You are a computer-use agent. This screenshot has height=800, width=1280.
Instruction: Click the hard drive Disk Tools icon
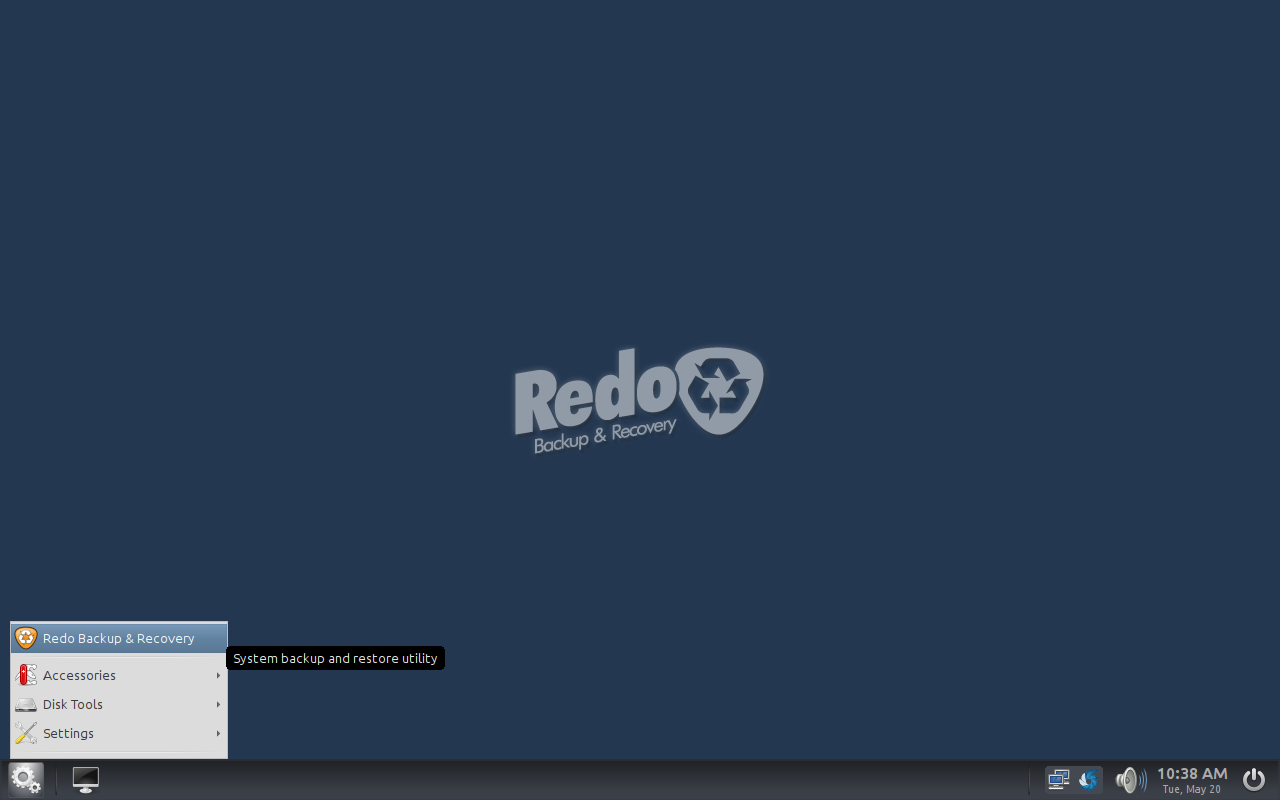point(26,704)
